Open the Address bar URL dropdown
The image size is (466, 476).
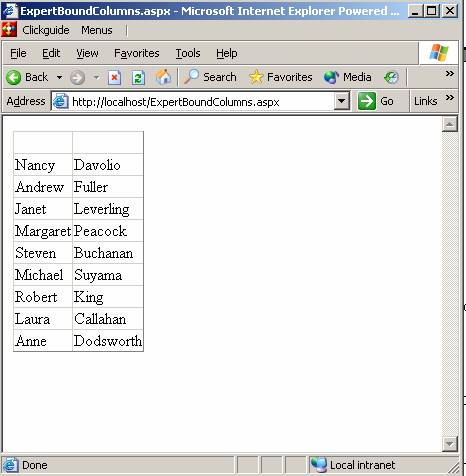[342, 101]
